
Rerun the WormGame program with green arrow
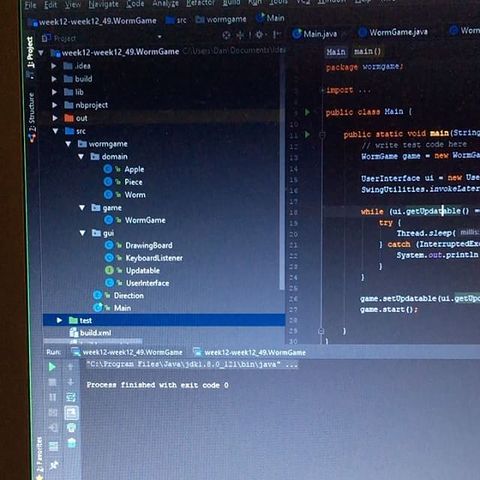(52, 367)
